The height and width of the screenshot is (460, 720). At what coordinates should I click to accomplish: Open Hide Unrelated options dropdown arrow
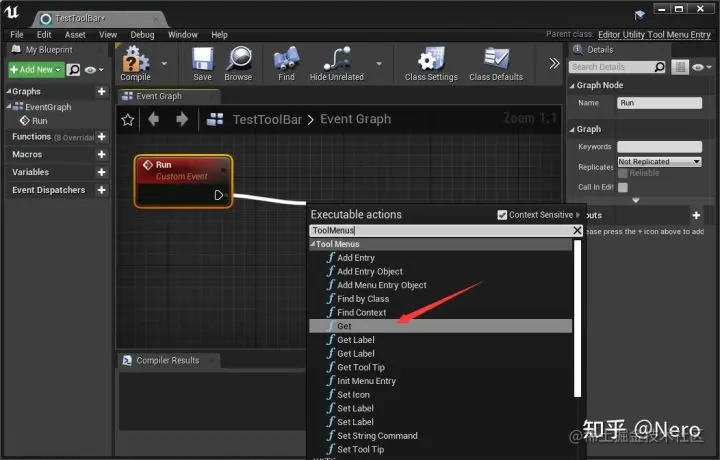coord(379,64)
